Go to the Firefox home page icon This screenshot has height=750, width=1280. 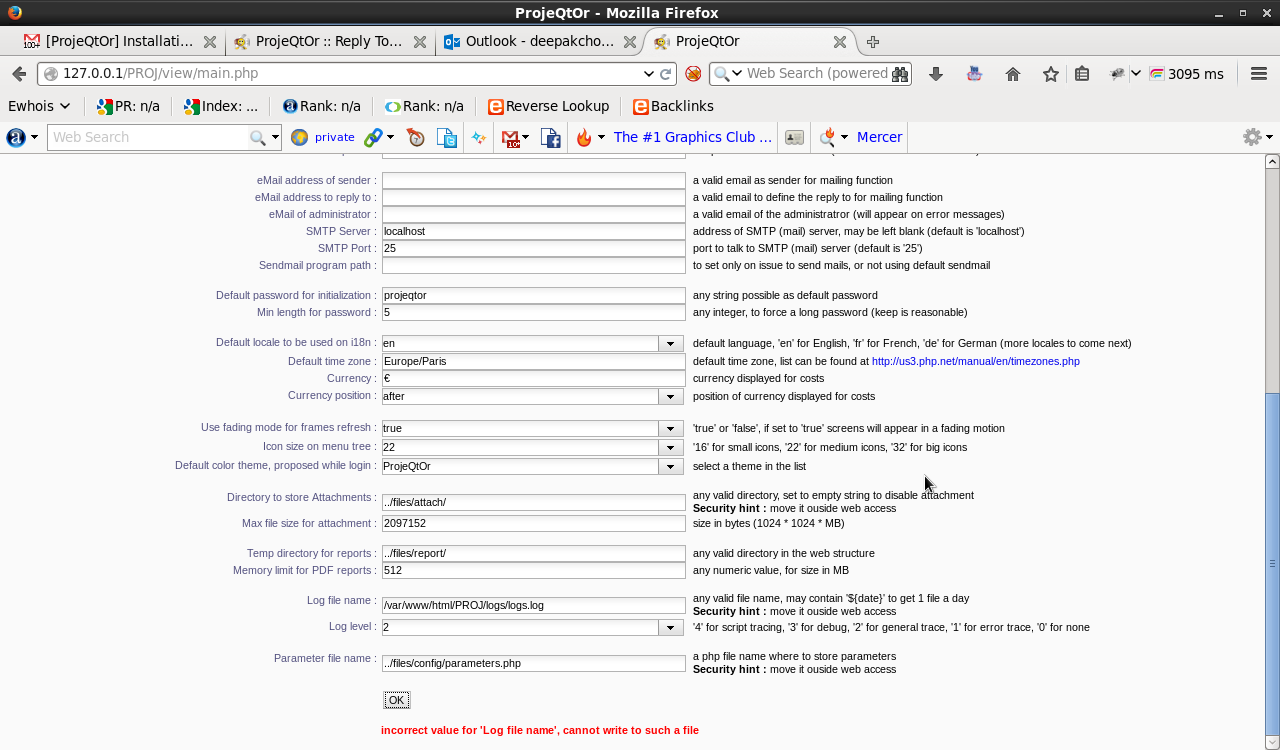[x=1013, y=73]
